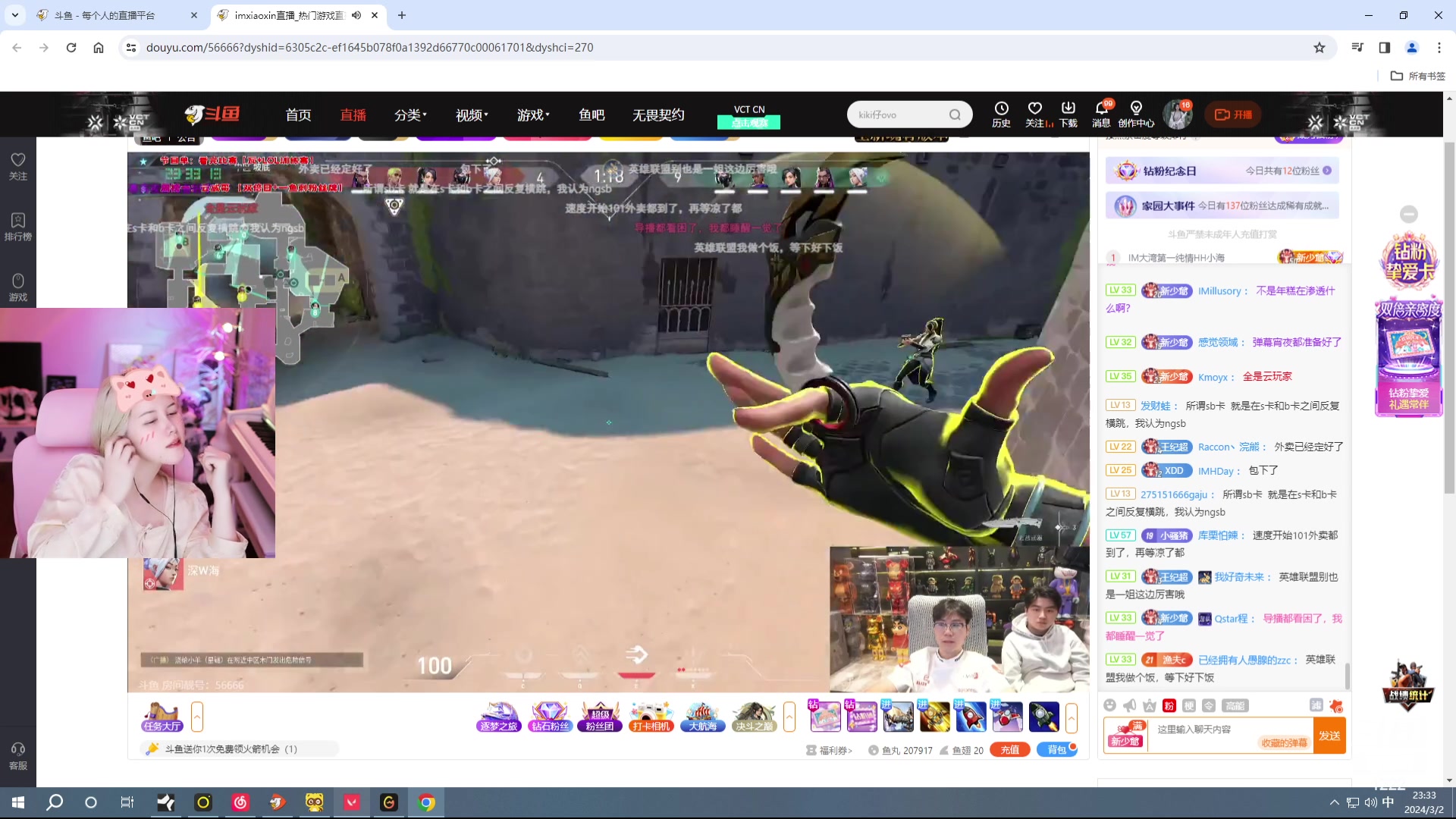Open Windows Start menu

tap(18, 802)
